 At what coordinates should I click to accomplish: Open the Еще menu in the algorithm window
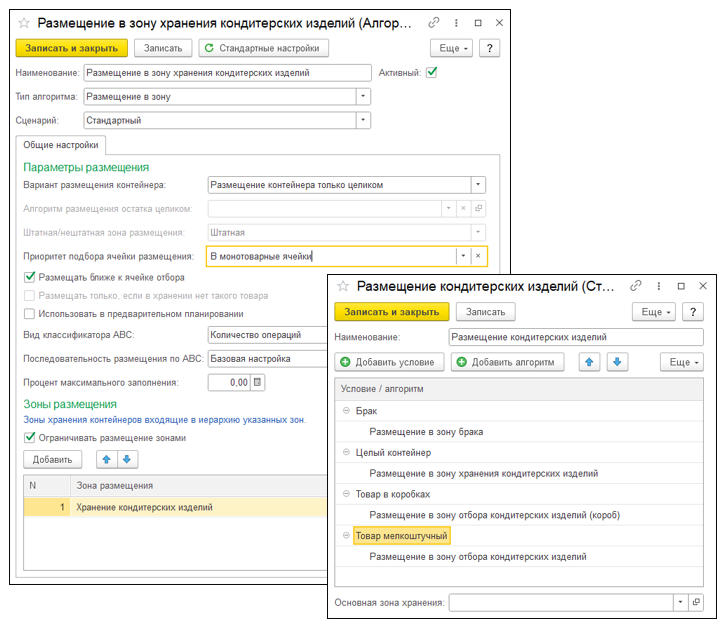click(x=451, y=48)
